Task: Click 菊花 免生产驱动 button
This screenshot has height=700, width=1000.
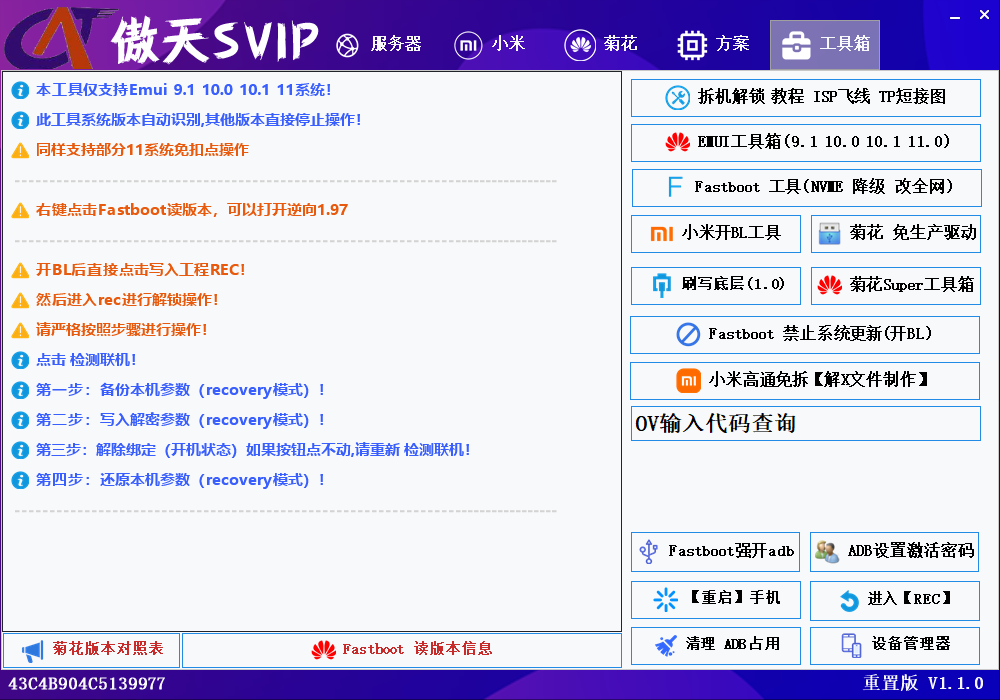Action: (x=895, y=233)
